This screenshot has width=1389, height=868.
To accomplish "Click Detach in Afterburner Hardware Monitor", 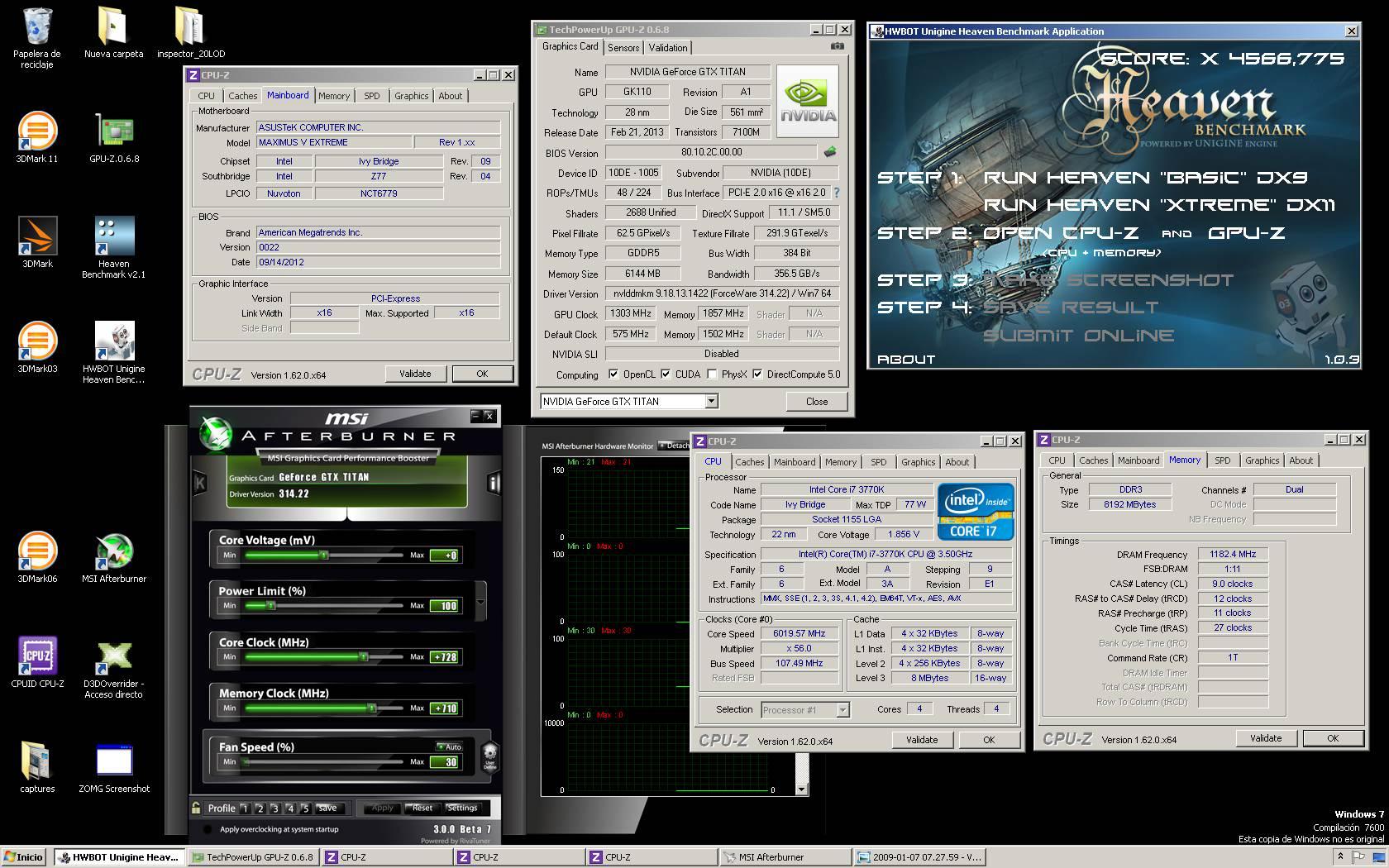I will pos(673,446).
